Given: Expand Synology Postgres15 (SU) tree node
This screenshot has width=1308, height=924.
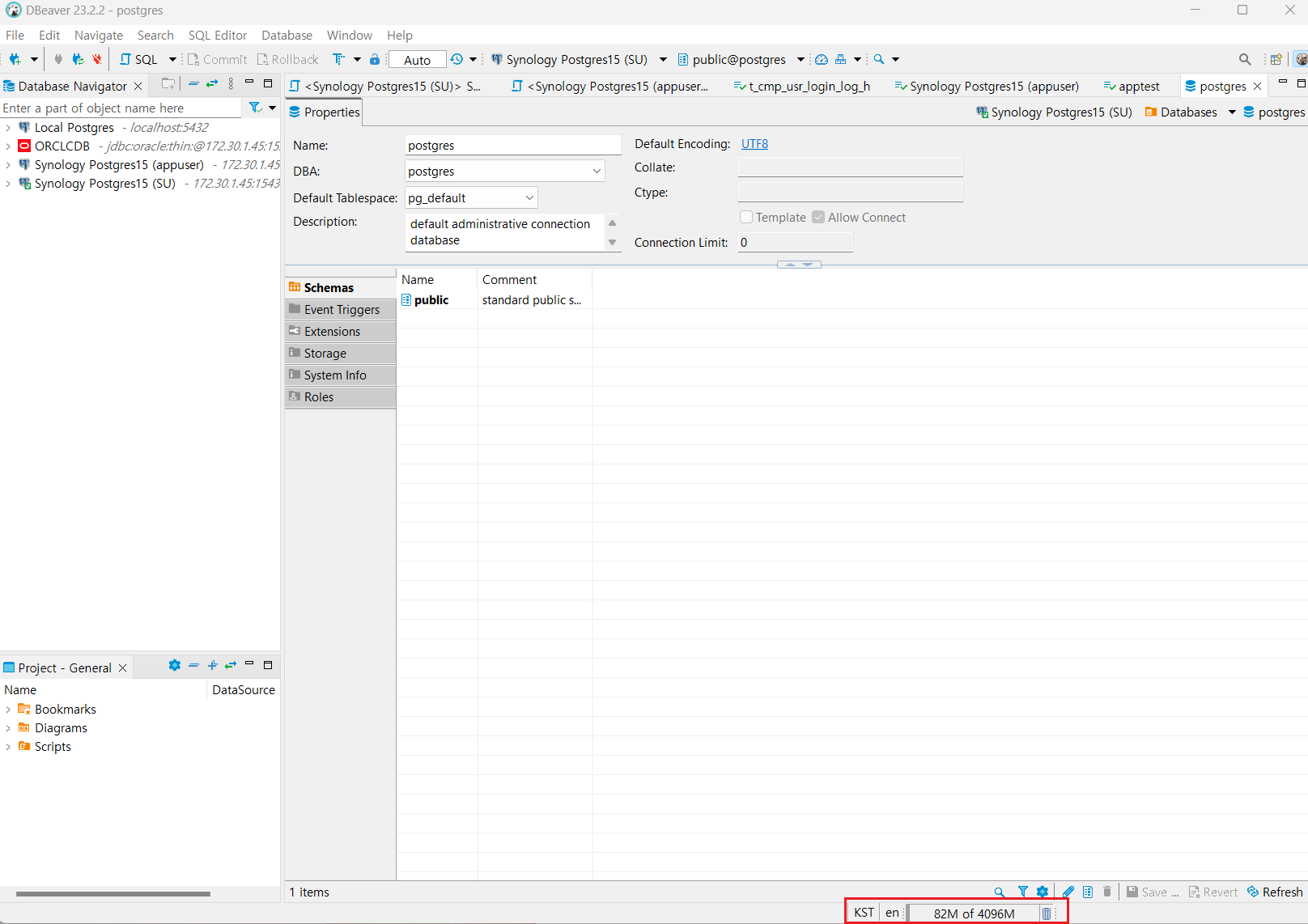Looking at the screenshot, I should [8, 184].
